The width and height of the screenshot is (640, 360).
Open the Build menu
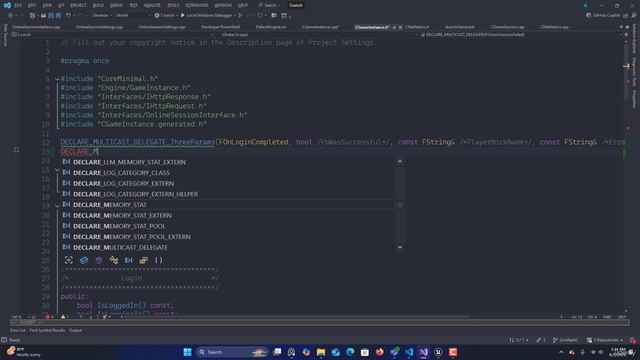point(98,5)
